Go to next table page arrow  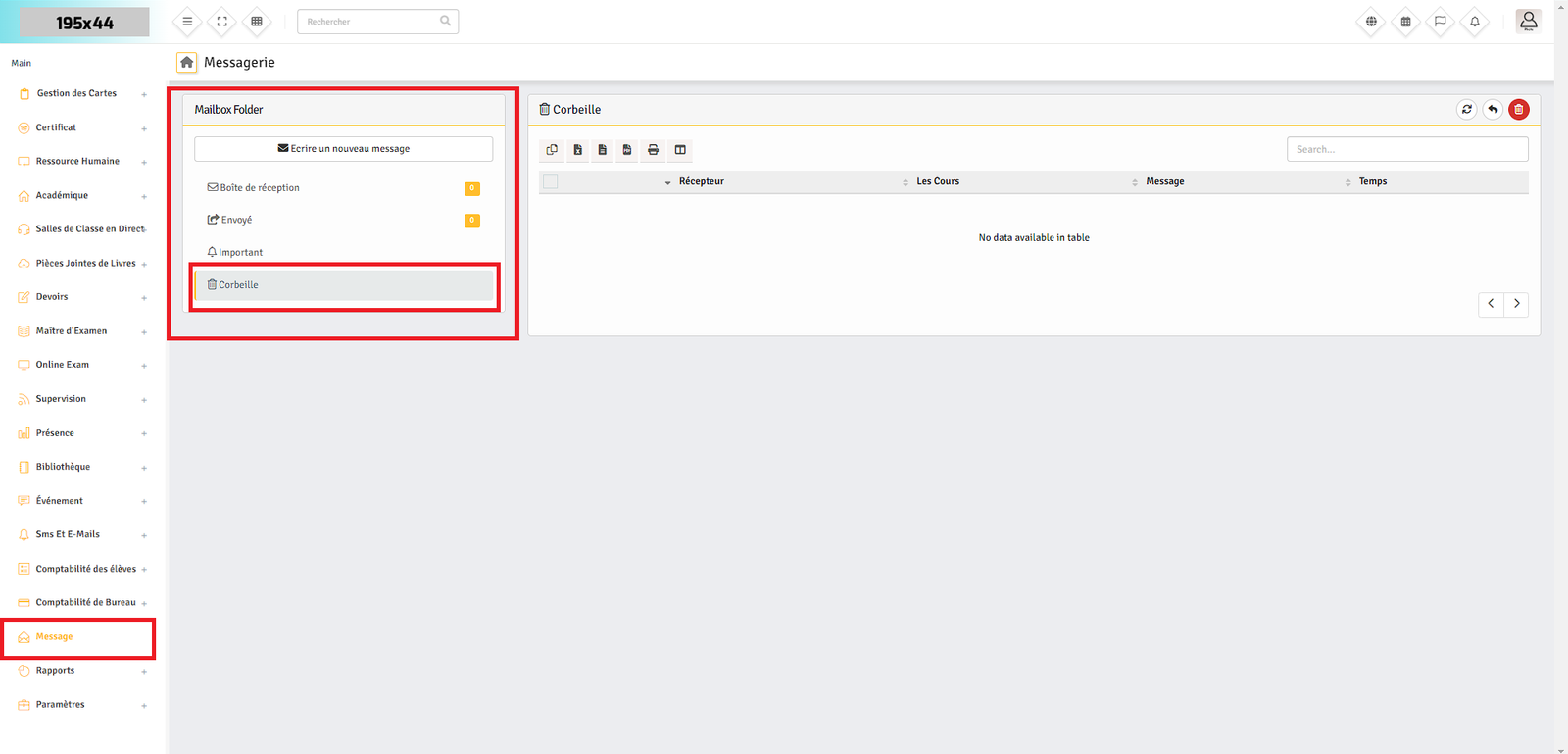[1516, 304]
